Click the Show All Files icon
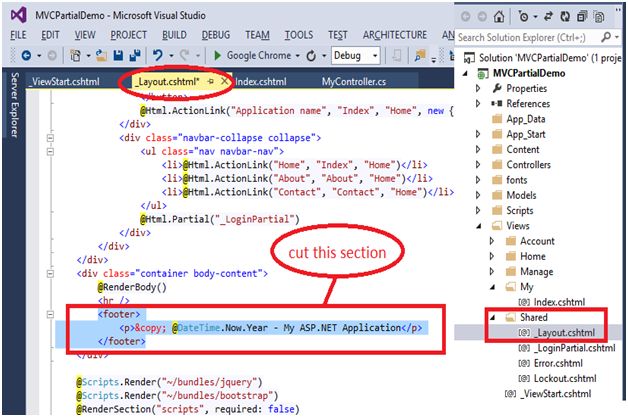 pyautogui.click(x=599, y=17)
